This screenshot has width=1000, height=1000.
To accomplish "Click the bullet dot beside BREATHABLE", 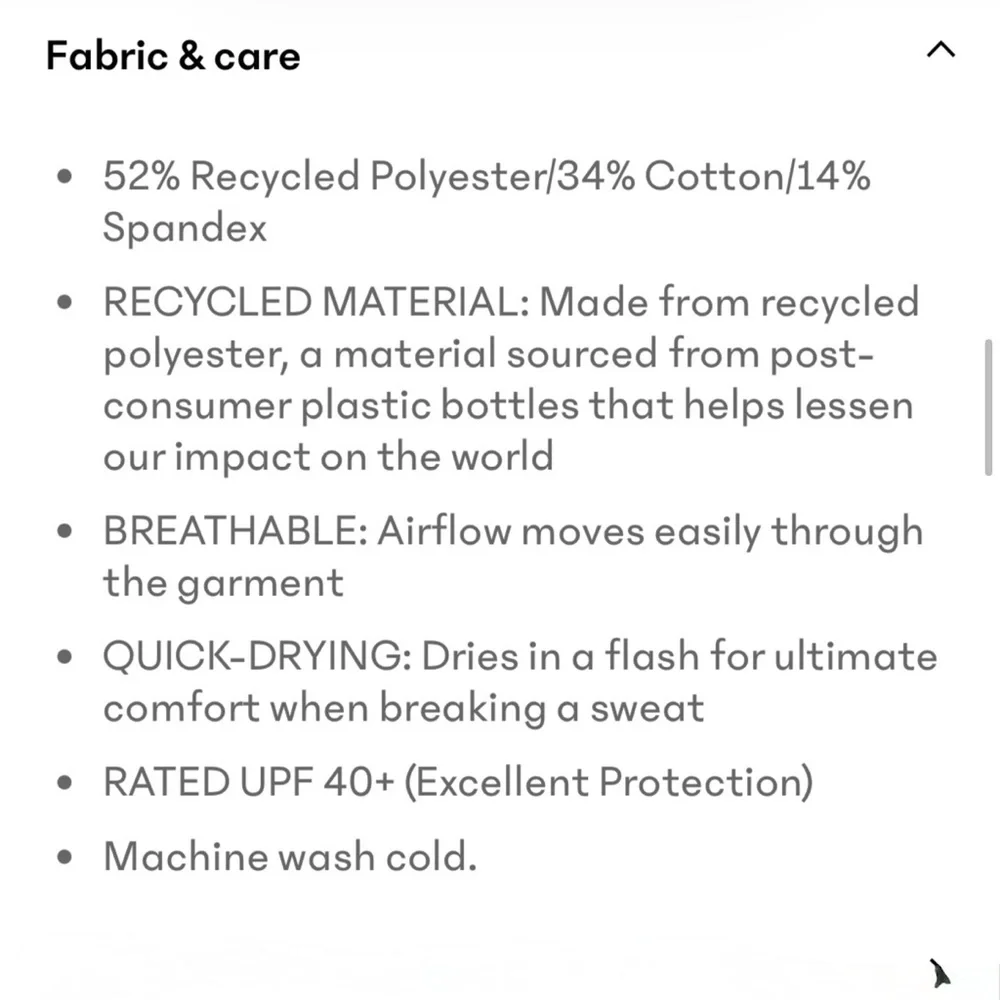I will click(x=66, y=533).
